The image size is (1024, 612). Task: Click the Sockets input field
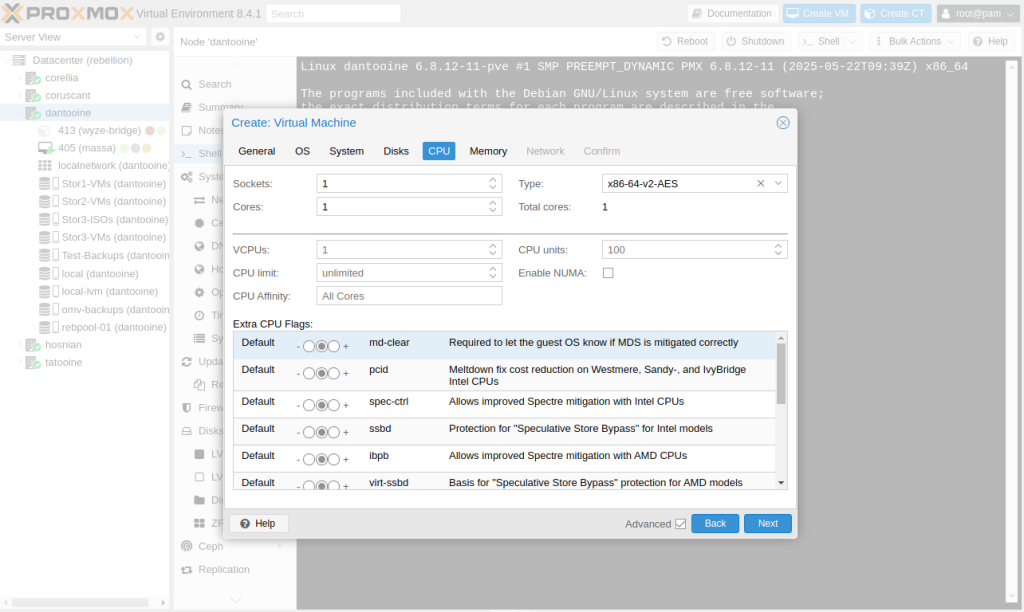click(409, 184)
